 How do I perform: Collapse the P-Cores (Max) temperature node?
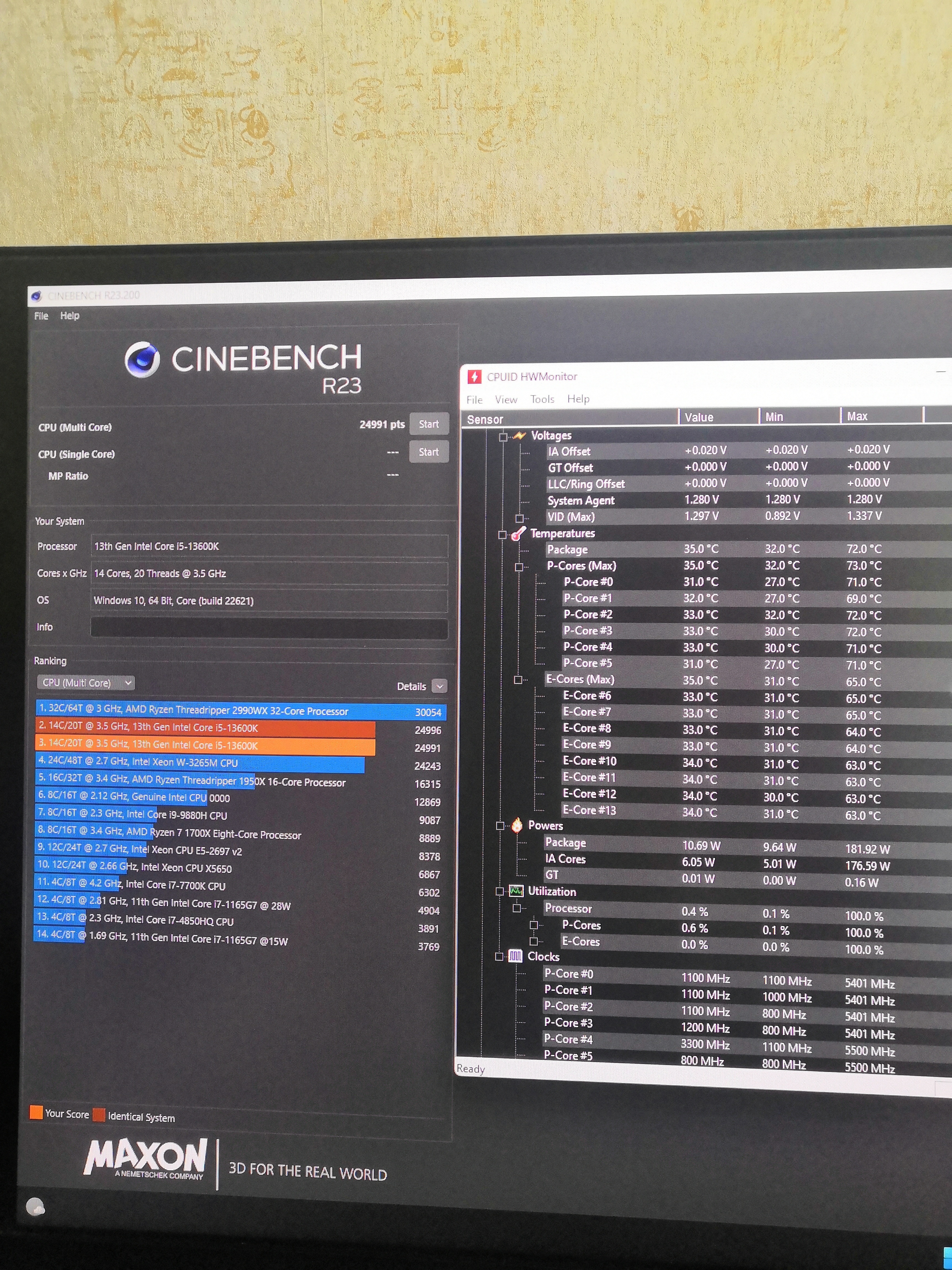(x=519, y=567)
